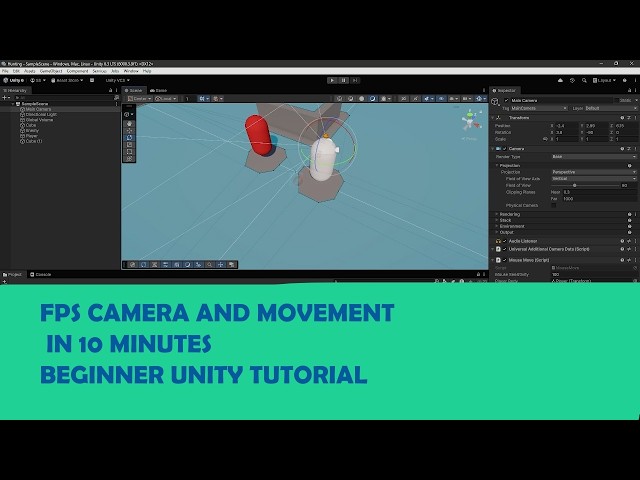
Task: Select the Rect tool in Scene toolbar
Action: point(129,151)
